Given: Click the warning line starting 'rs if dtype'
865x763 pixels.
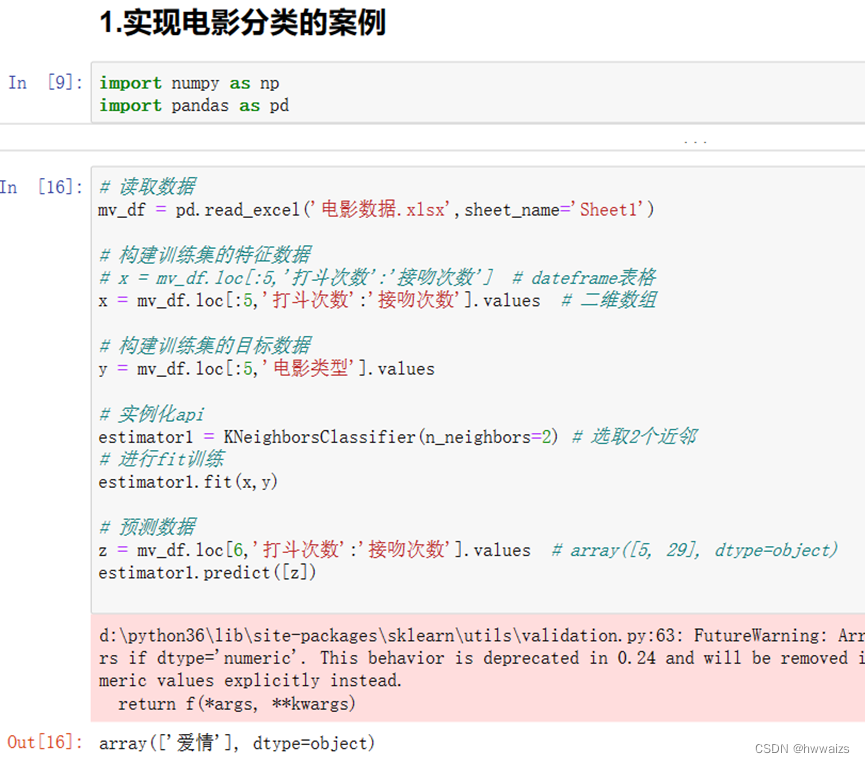Looking at the screenshot, I should (482, 658).
